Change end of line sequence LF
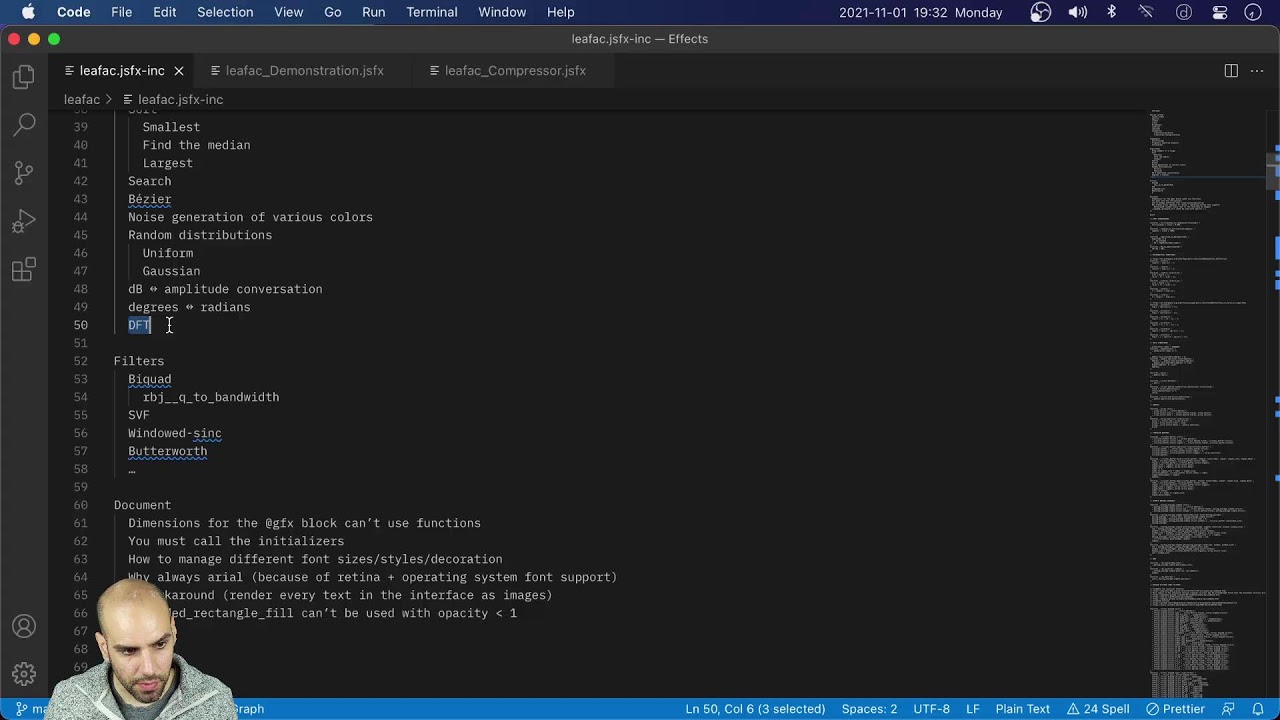This screenshot has width=1280, height=720. coord(972,709)
